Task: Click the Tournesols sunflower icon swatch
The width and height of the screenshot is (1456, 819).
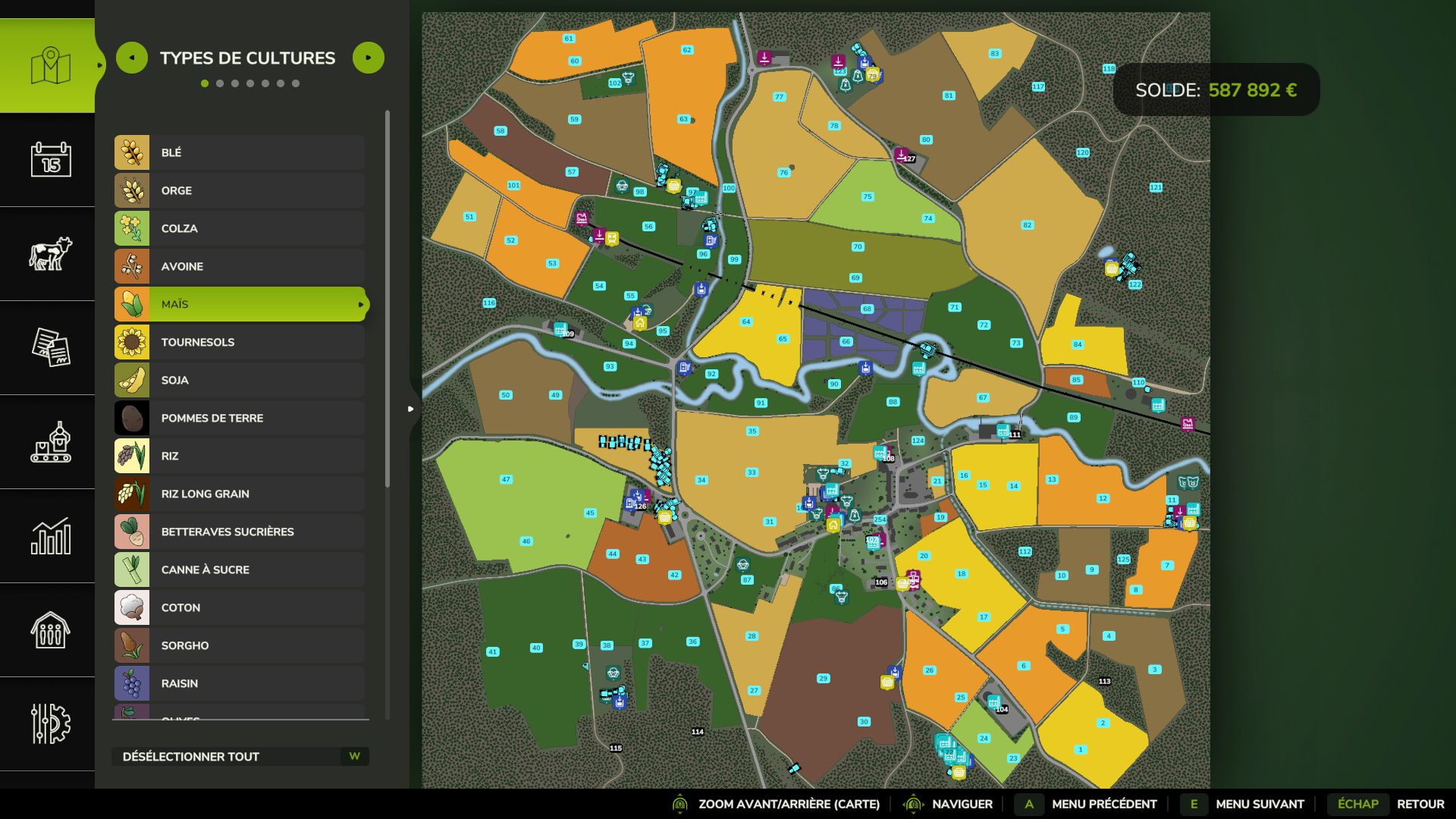Action: tap(132, 342)
